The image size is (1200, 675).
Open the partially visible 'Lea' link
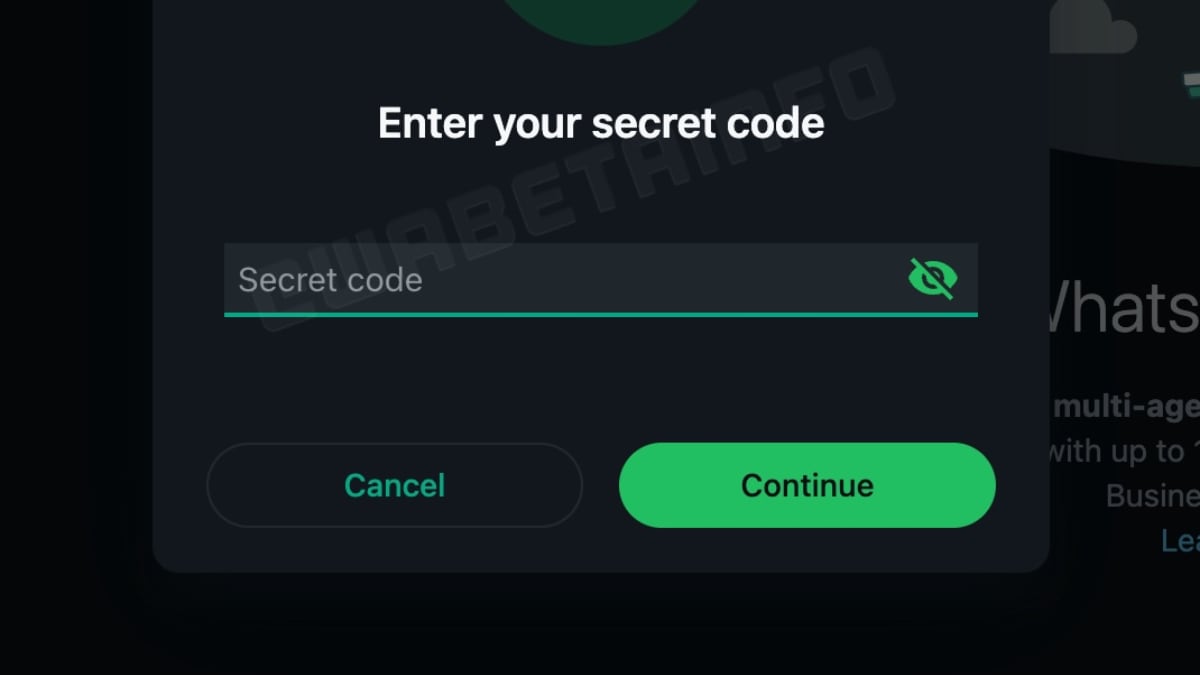(1180, 540)
